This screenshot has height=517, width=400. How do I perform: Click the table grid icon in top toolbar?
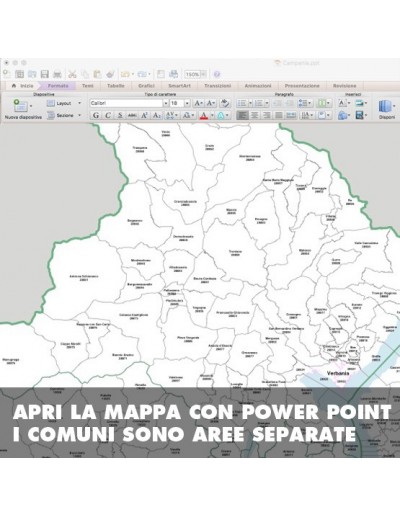19,74
